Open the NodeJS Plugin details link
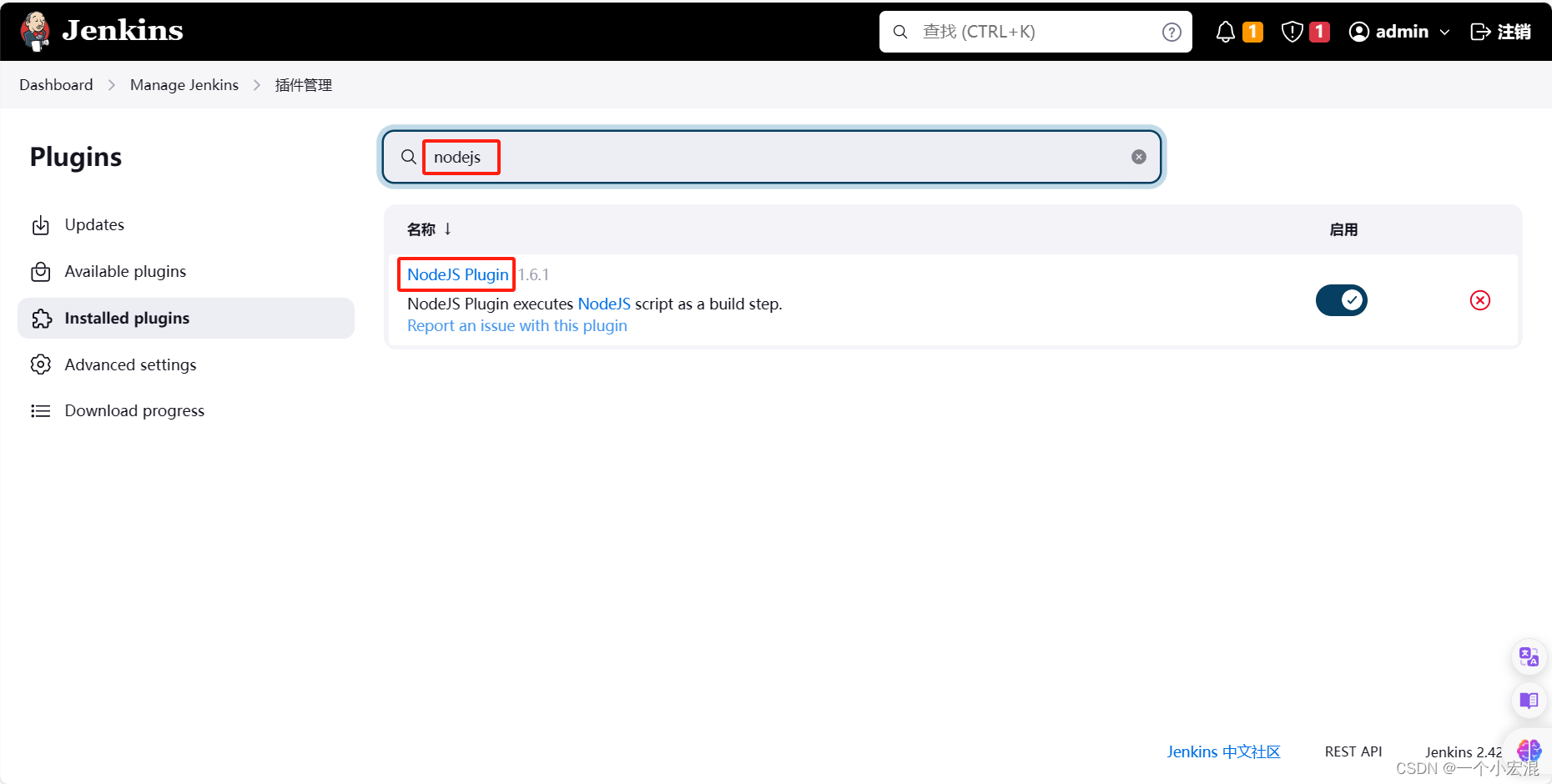1552x784 pixels. click(x=456, y=274)
